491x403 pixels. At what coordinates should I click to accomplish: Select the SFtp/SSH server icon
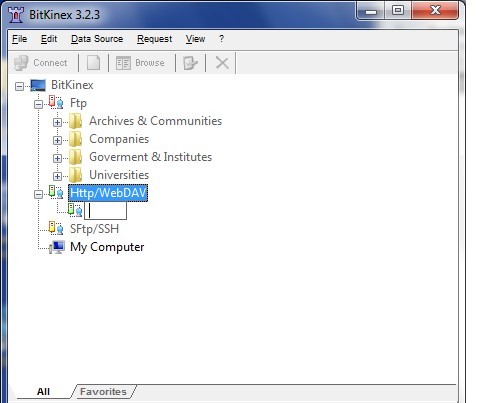coord(56,228)
